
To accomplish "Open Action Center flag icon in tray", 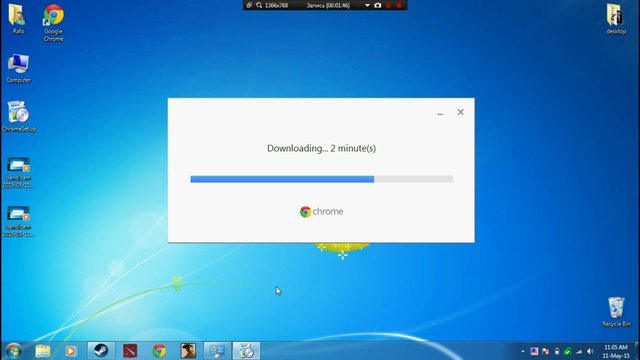I will [545, 351].
